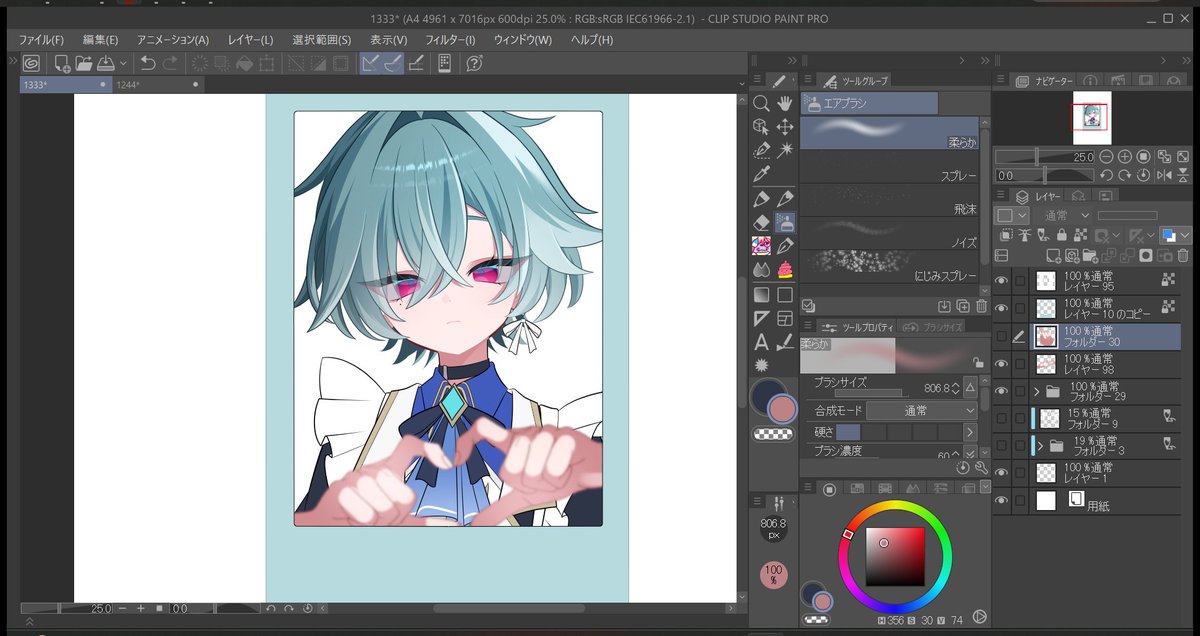Delete sub tool with trash icon
The image size is (1200, 636).
(981, 306)
